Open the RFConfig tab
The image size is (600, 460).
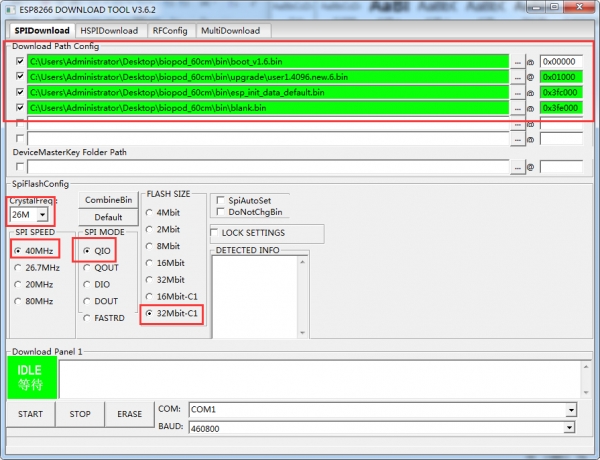(x=170, y=31)
